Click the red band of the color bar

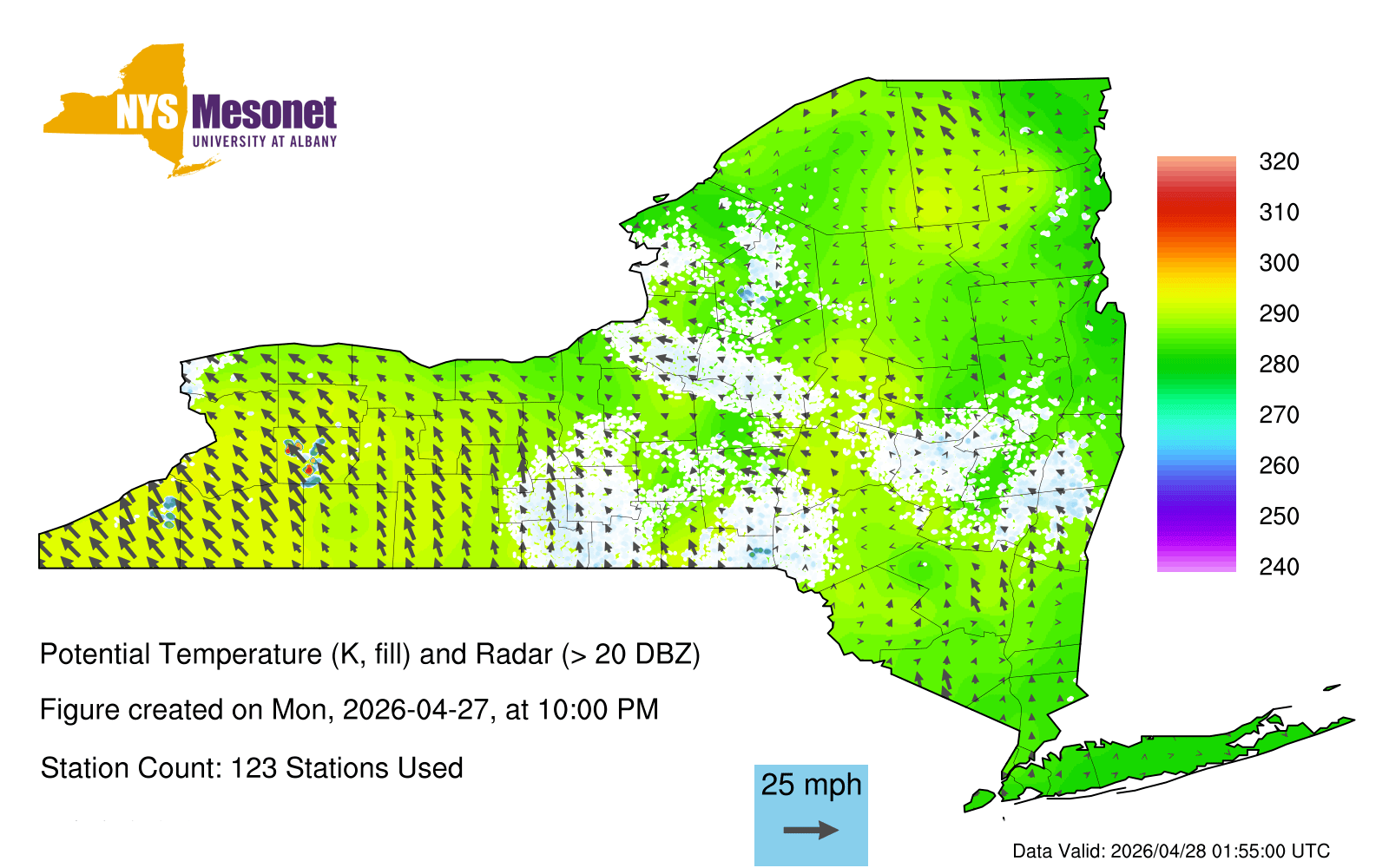coord(1195,213)
